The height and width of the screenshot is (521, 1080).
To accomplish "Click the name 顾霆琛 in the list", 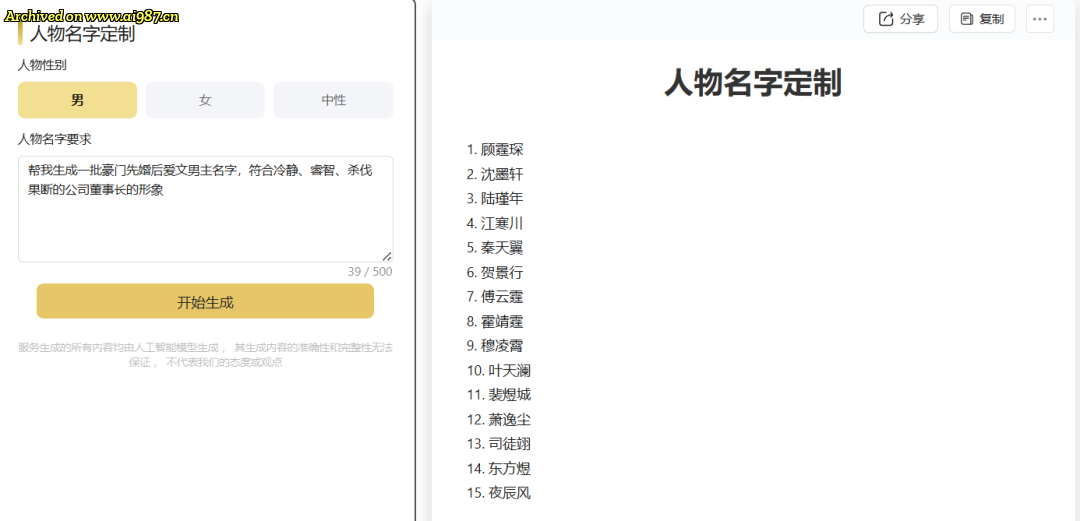I will pyautogui.click(x=502, y=150).
